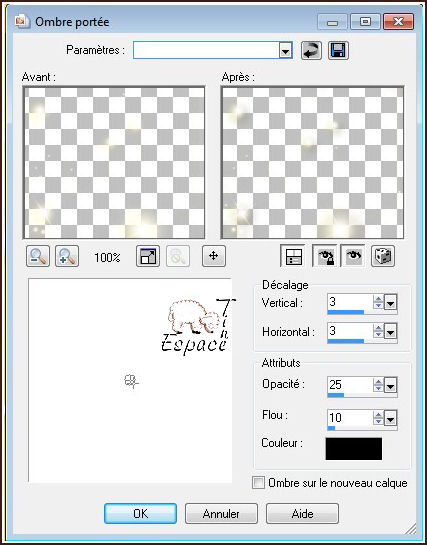427x545 pixels.
Task: Open the black Couleur swatch
Action: (x=354, y=449)
